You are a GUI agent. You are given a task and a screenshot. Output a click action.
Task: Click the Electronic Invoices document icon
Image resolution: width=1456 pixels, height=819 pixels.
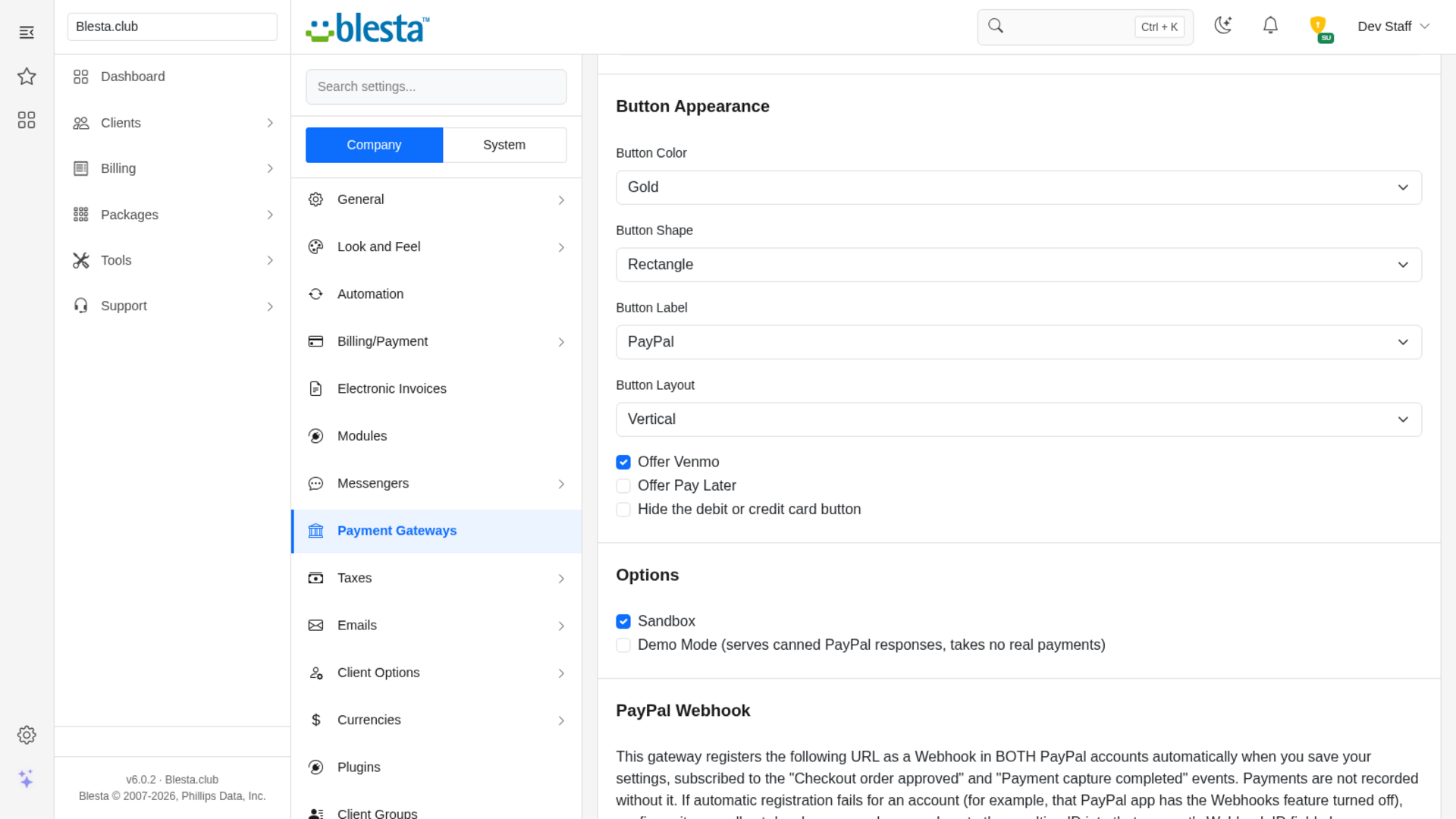click(316, 389)
